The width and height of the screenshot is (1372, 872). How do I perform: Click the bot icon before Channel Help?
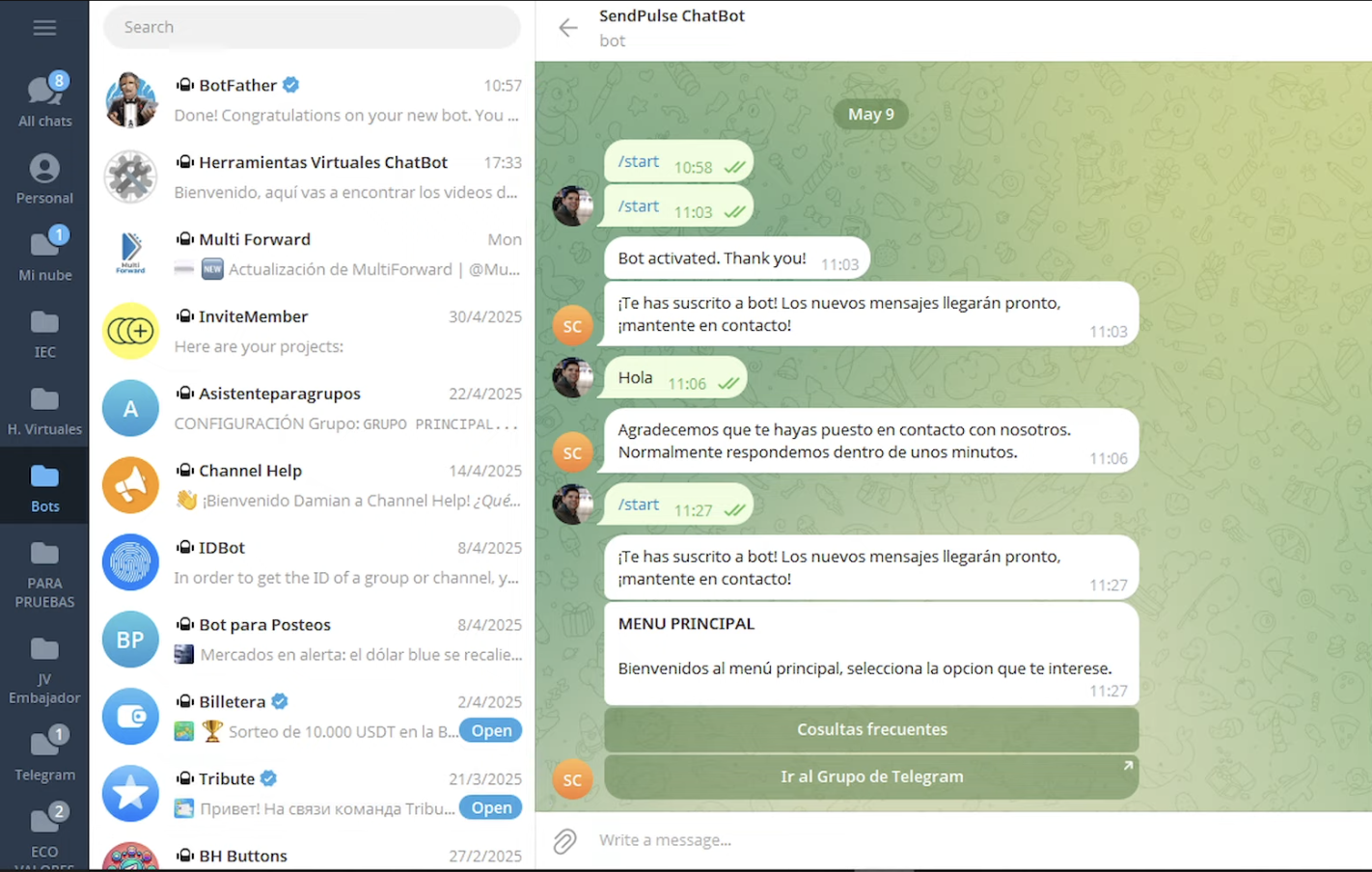point(184,470)
